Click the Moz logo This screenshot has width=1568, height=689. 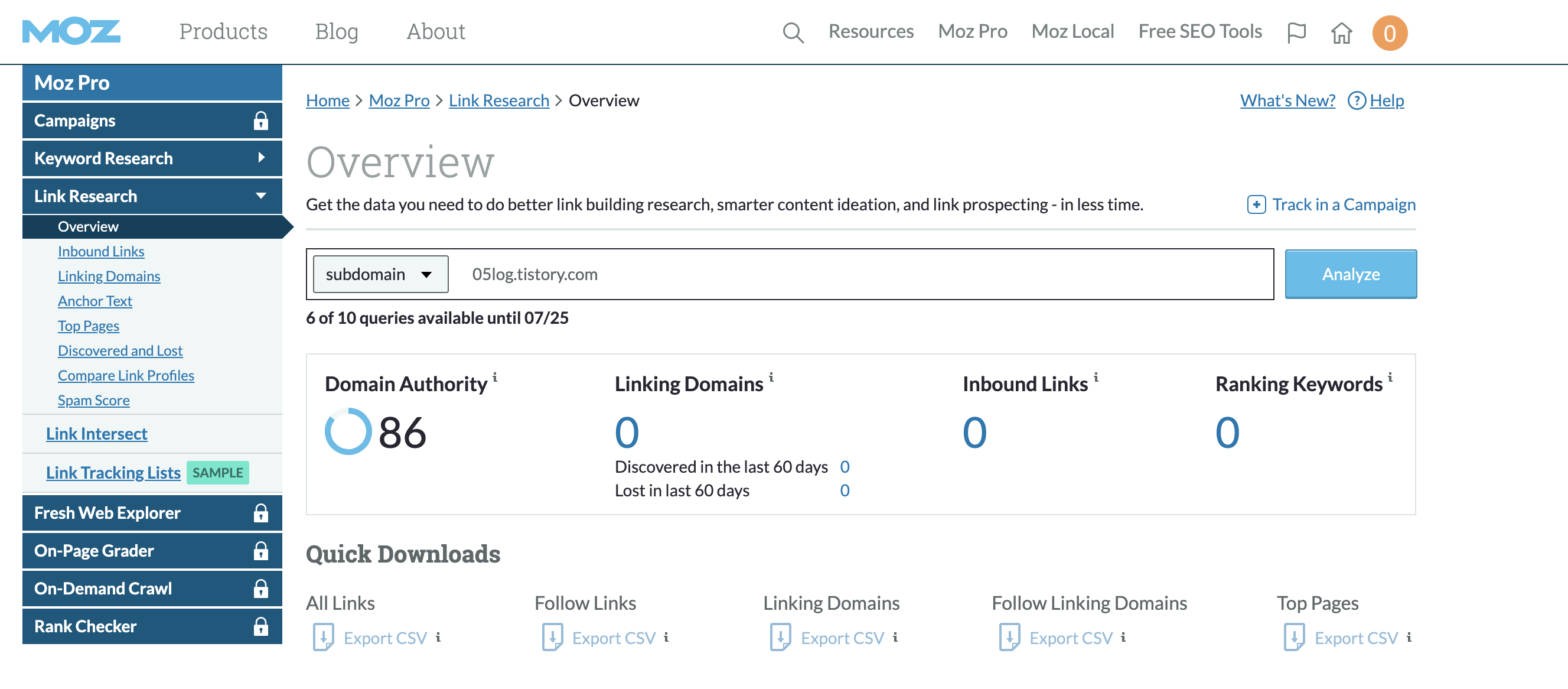point(71,32)
